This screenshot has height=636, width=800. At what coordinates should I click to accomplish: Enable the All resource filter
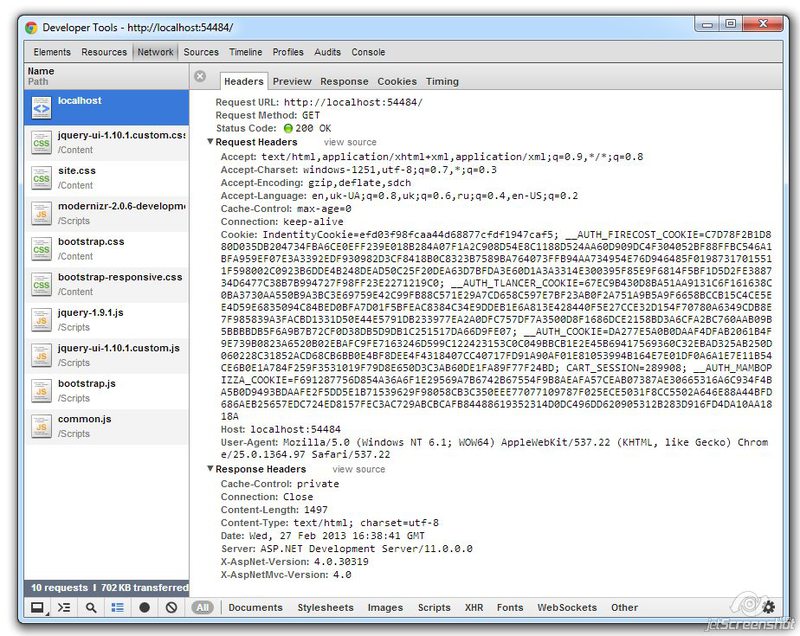[x=202, y=607]
